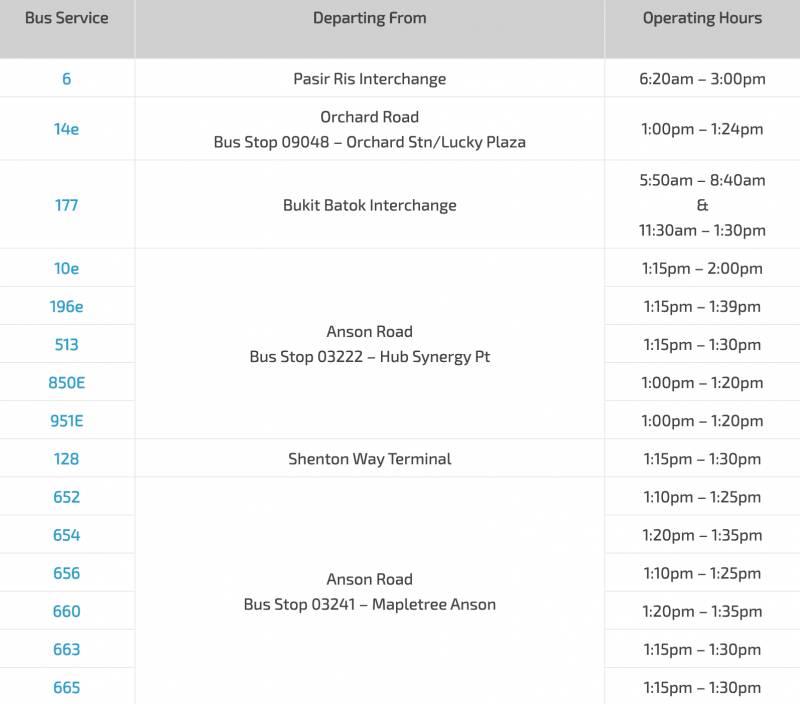Open bus service 177 details
800x704 pixels.
click(66, 205)
